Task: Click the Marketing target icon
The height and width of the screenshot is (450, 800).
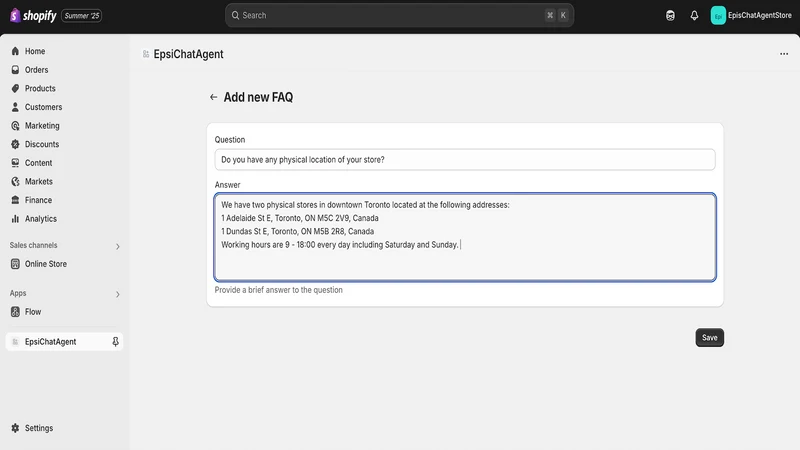Action: pyautogui.click(x=15, y=126)
